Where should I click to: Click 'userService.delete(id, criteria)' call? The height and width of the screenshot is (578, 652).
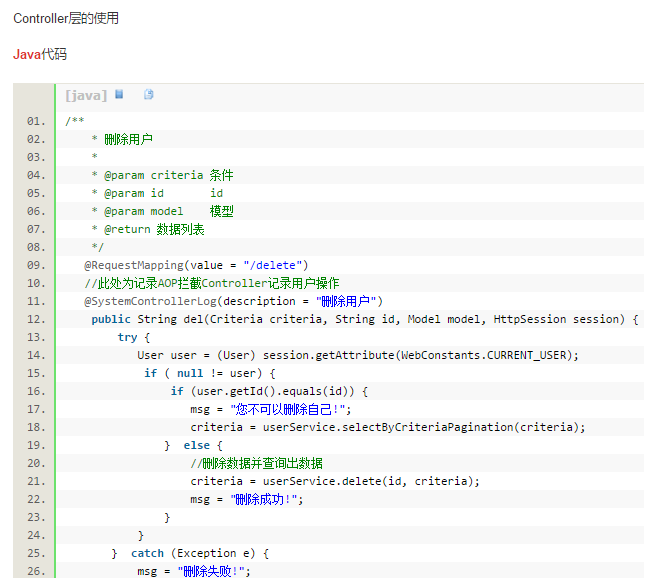point(368,481)
